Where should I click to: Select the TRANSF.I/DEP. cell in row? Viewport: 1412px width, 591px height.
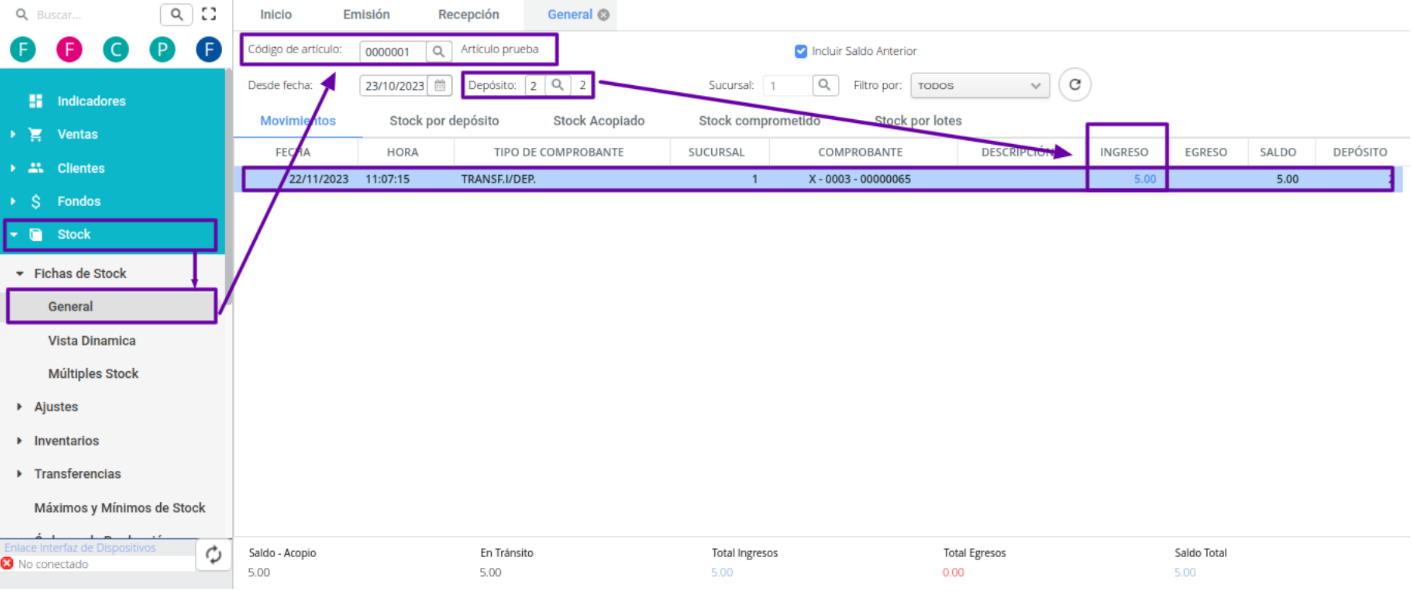pyautogui.click(x=498, y=179)
